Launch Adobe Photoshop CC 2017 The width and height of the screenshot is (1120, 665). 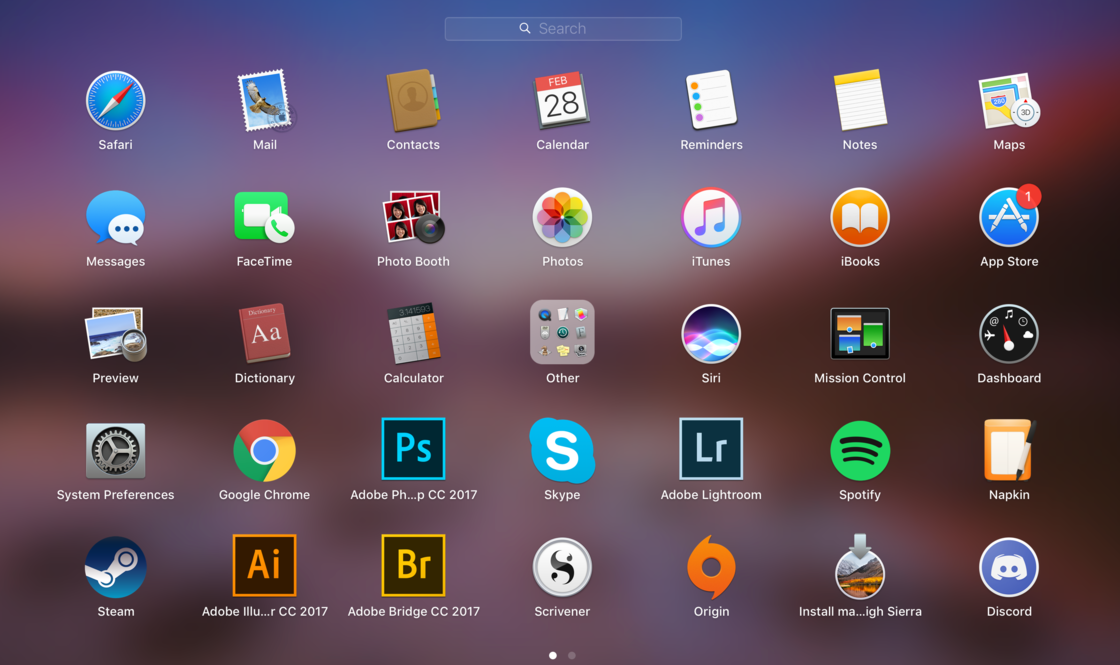coord(413,450)
